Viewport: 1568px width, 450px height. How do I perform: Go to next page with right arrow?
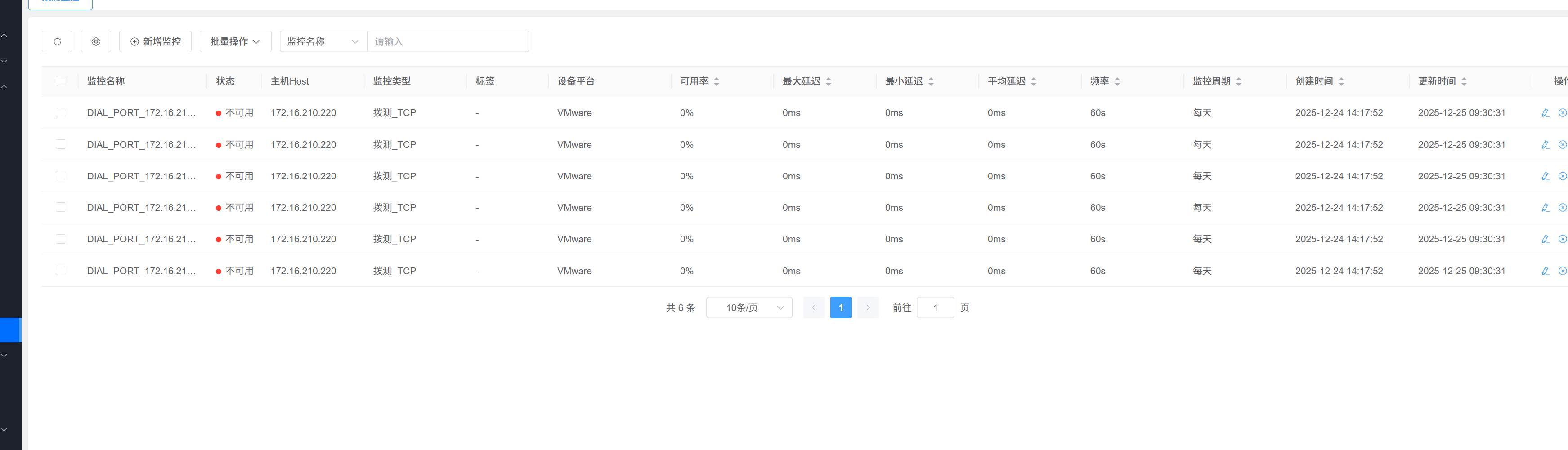(x=868, y=307)
